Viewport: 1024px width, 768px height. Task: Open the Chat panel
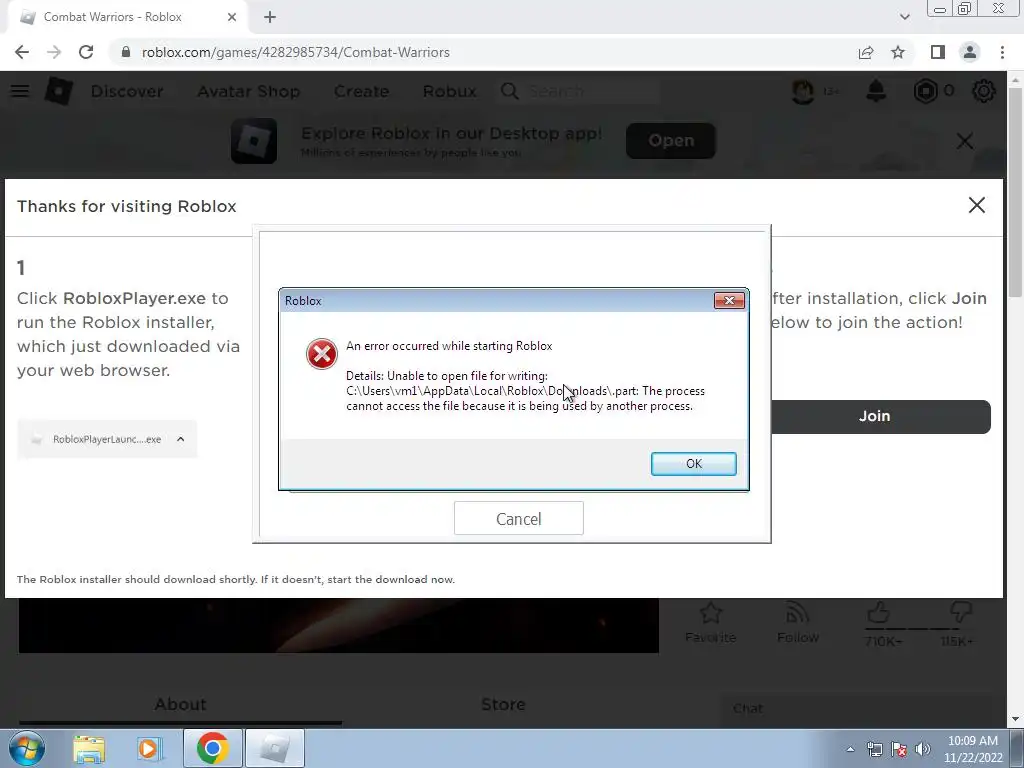click(x=856, y=709)
